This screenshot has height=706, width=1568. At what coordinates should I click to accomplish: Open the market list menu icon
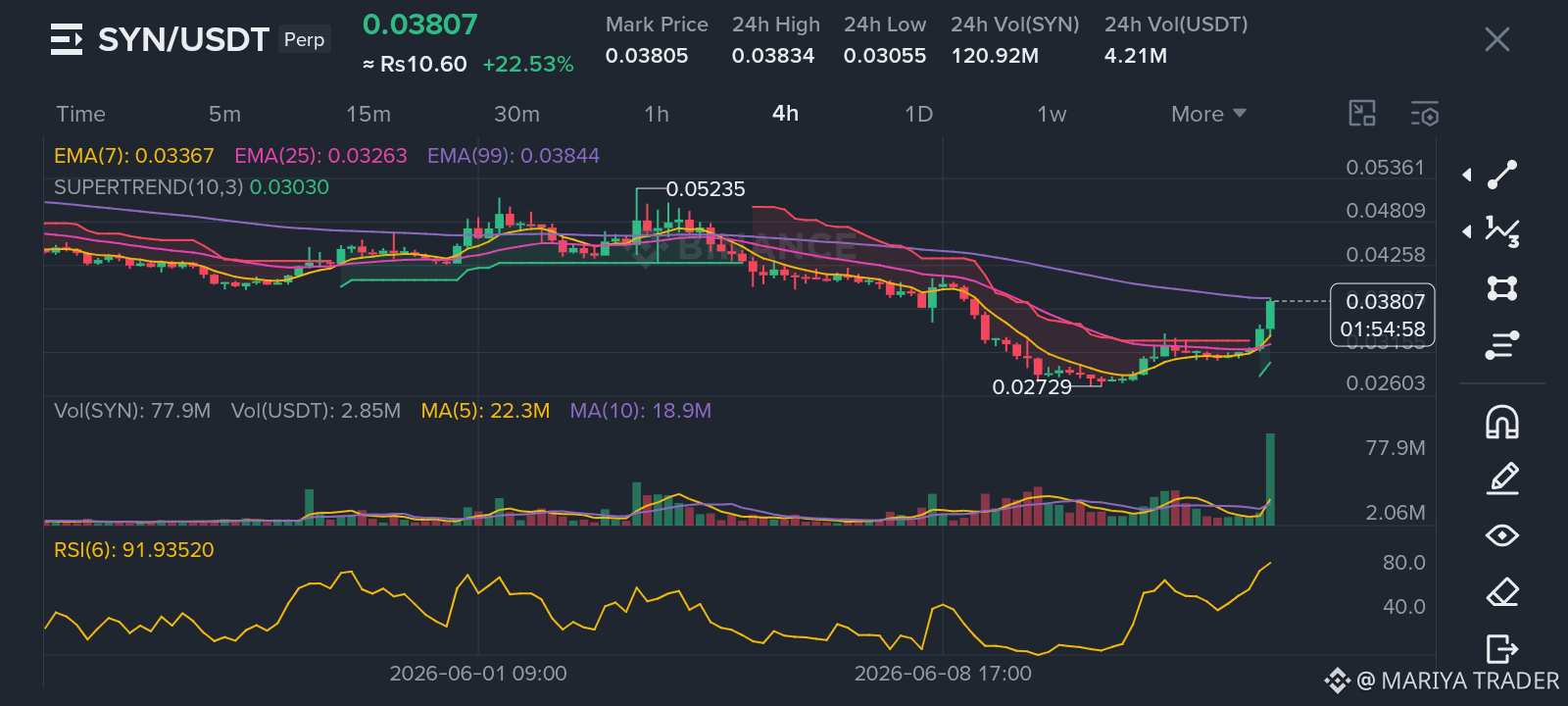point(67,39)
